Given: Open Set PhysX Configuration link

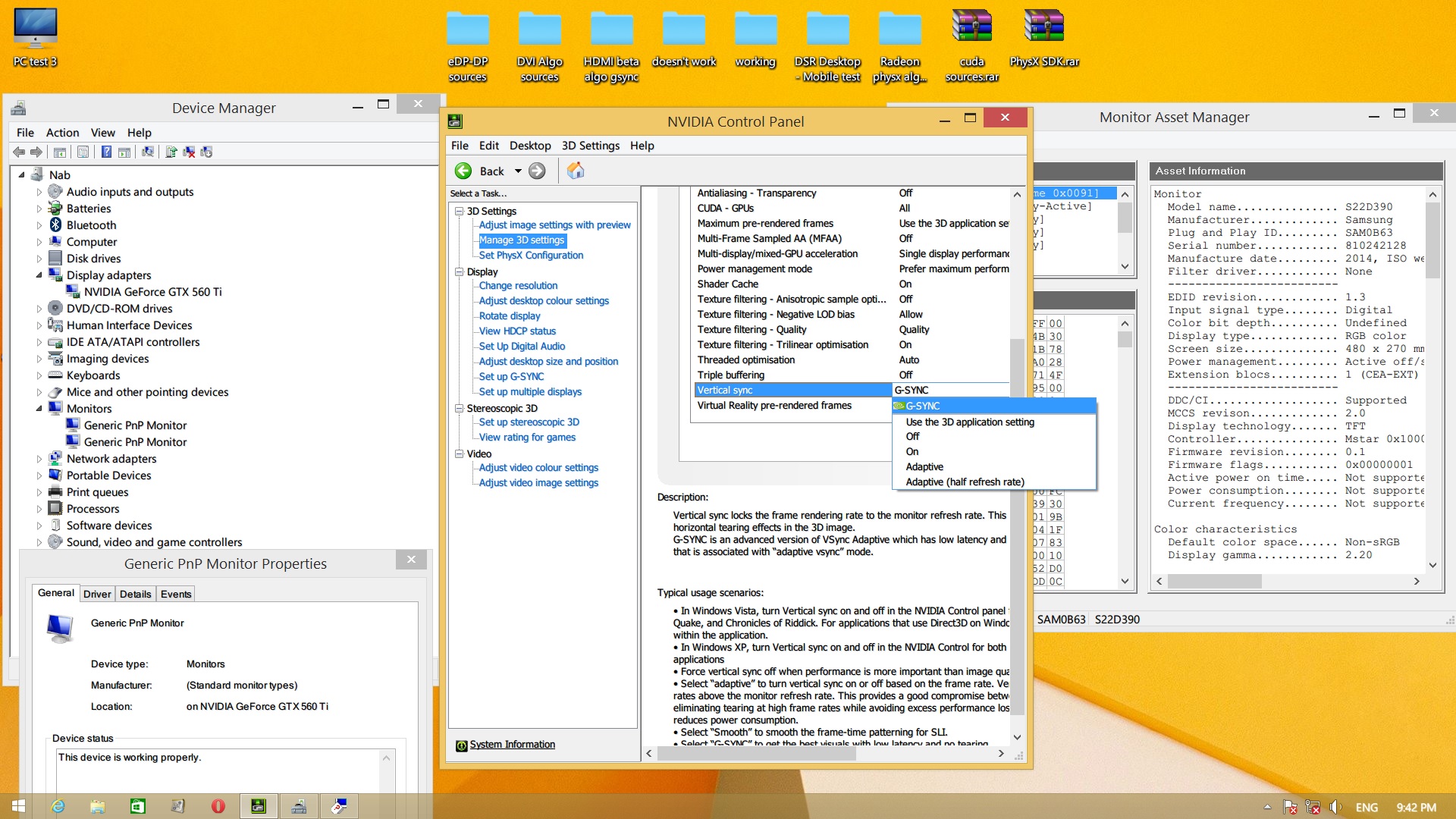Looking at the screenshot, I should (531, 256).
